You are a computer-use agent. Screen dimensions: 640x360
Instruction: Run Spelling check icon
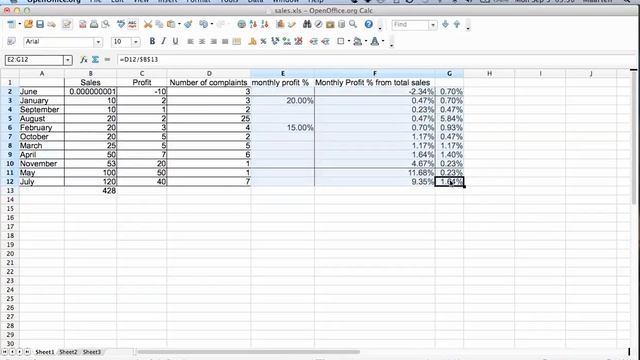click(121, 24)
